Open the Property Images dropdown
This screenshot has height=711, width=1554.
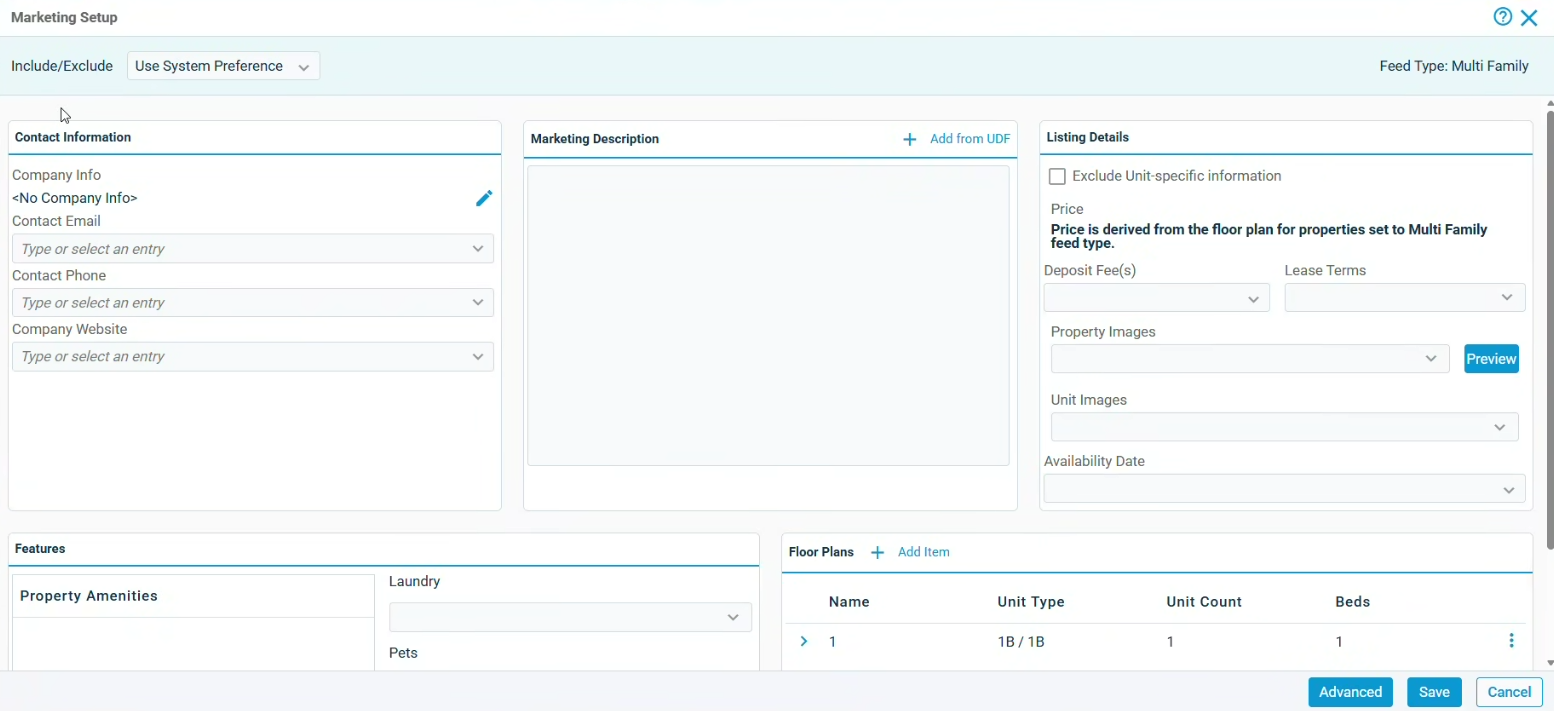click(x=1250, y=359)
